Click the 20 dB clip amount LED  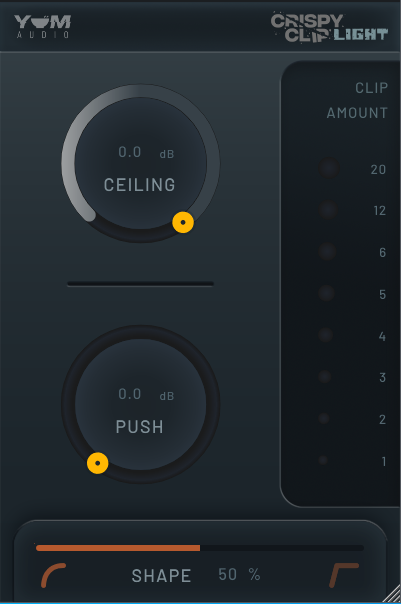pos(329,168)
